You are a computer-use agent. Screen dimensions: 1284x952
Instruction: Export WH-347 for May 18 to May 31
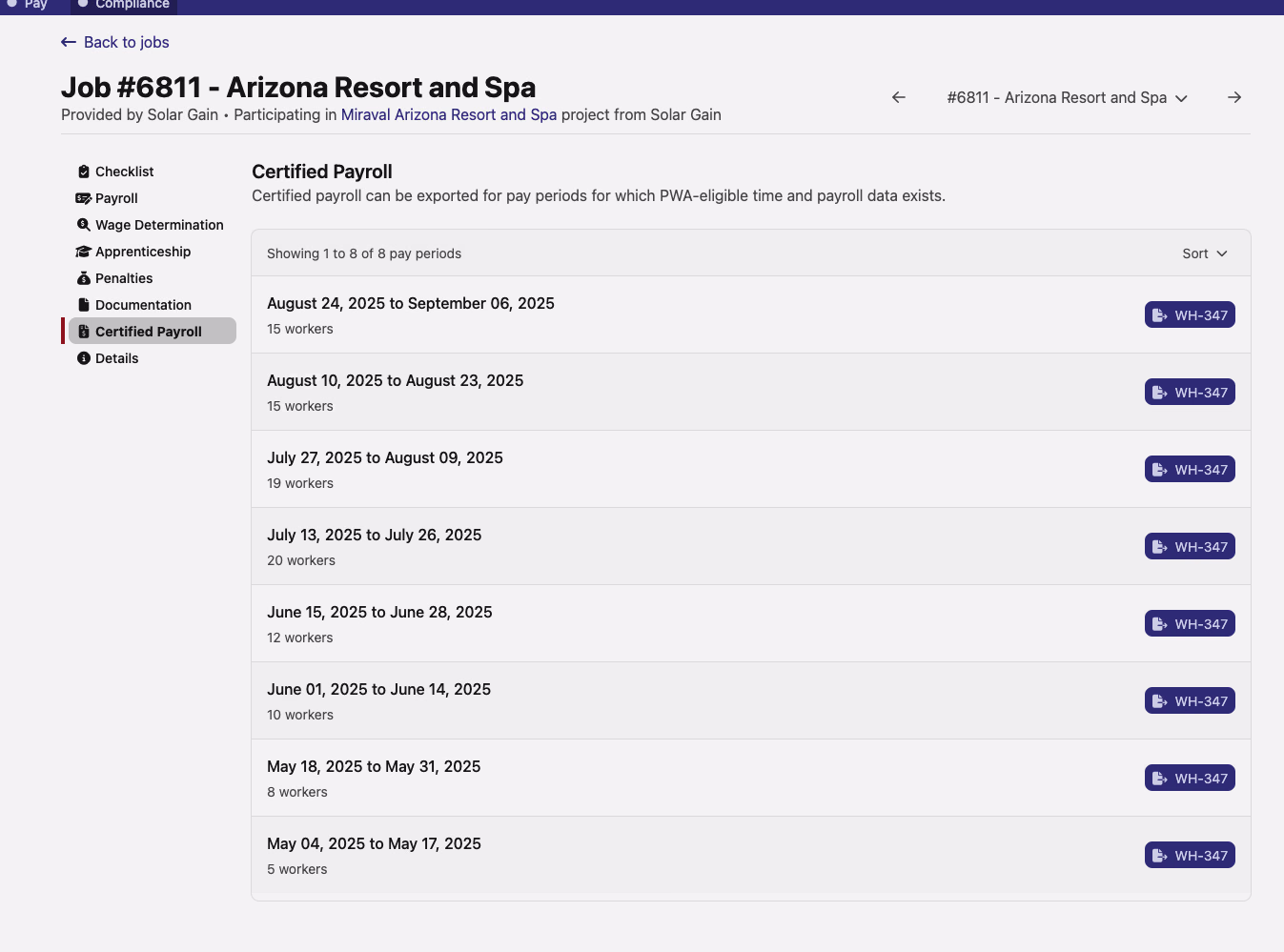pos(1190,779)
